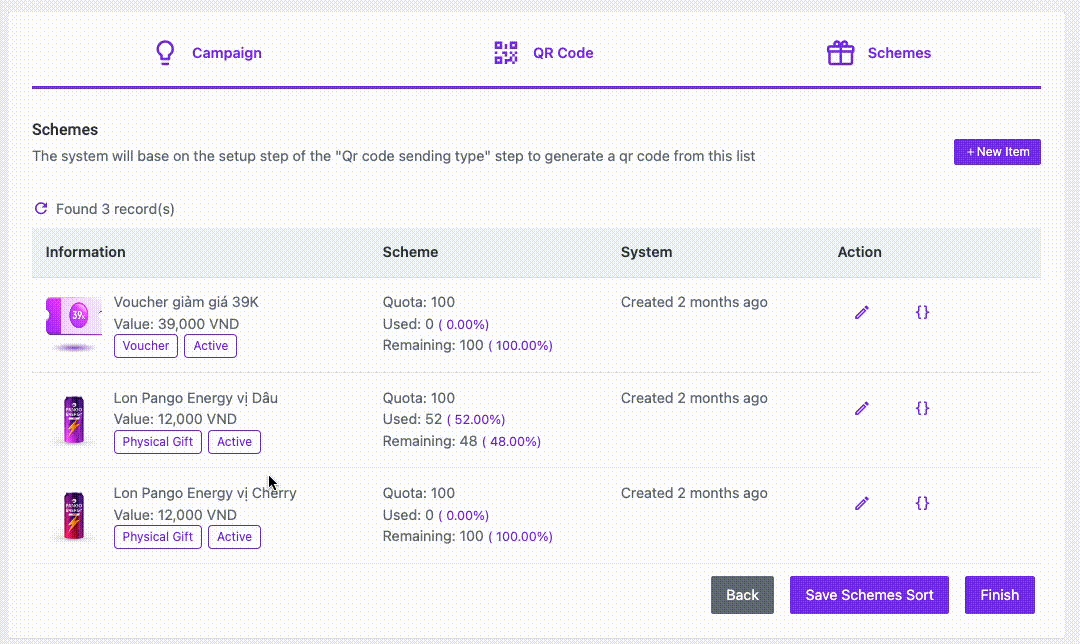Switch to the Campaign tab
This screenshot has width=1080, height=644.
(227, 53)
